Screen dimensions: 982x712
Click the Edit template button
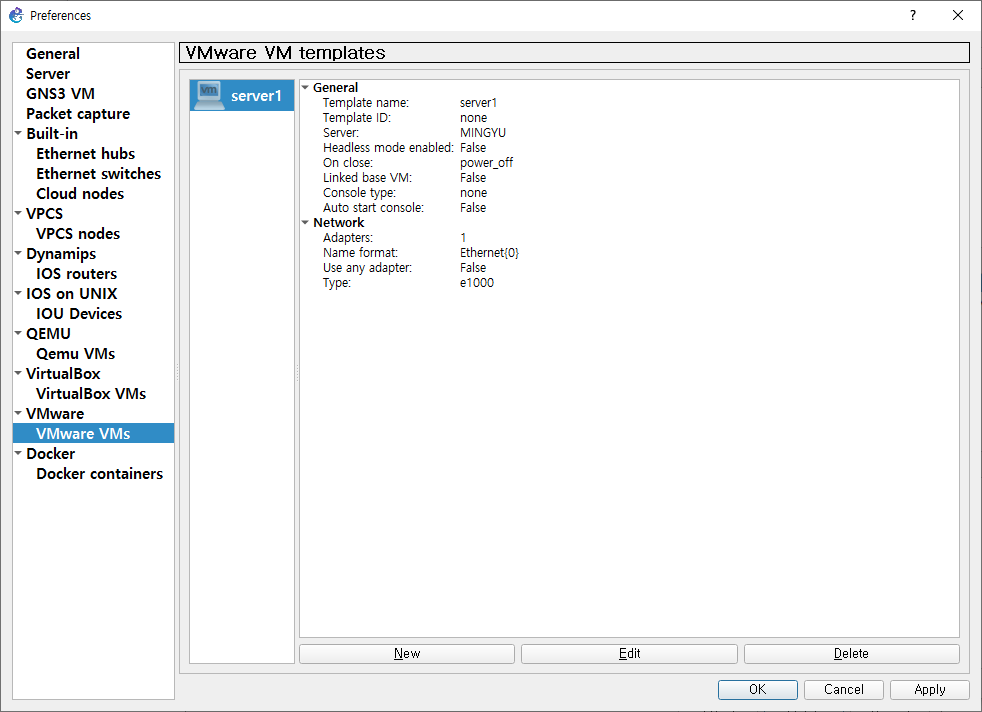[x=629, y=654]
